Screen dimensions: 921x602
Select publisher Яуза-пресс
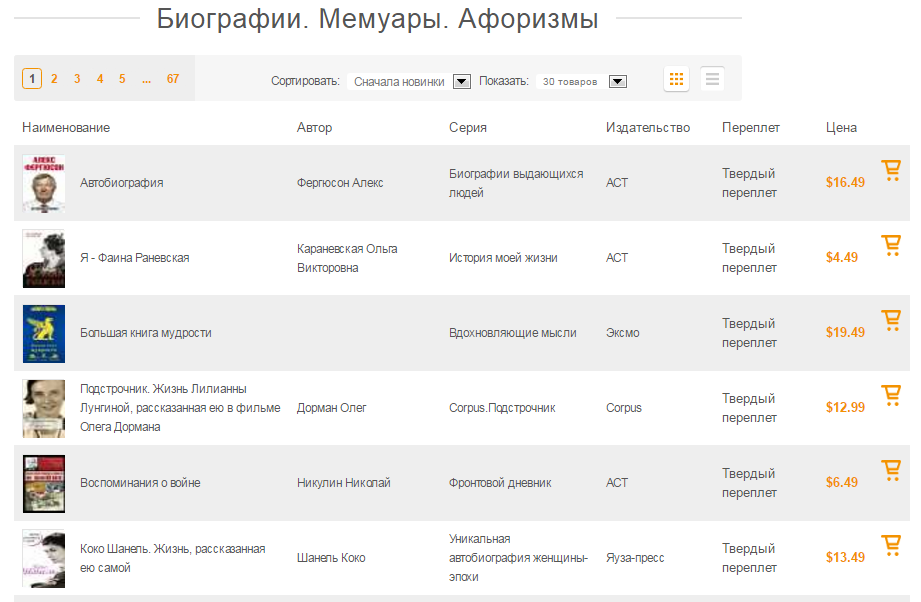pyautogui.click(x=635, y=558)
